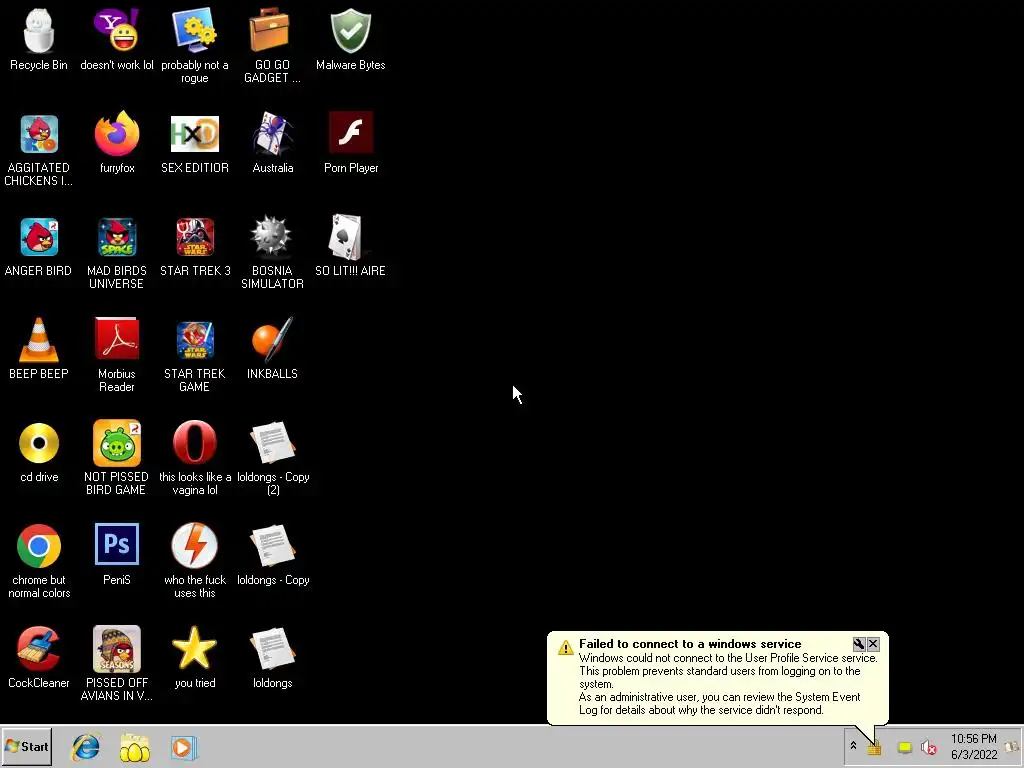Show hidden tray icons with the chevron
The image size is (1024, 768).
click(853, 746)
